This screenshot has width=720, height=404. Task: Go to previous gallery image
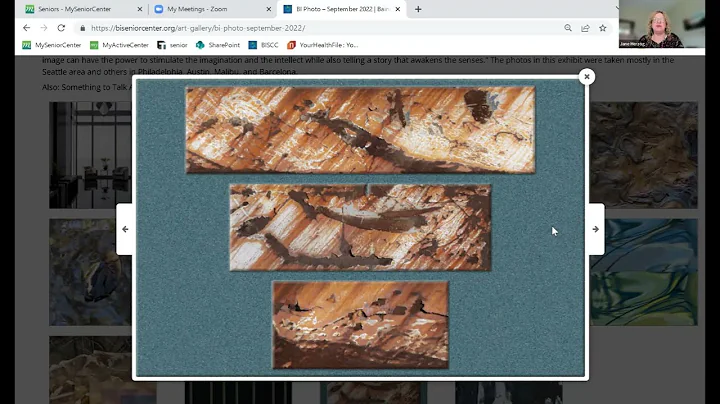125,229
